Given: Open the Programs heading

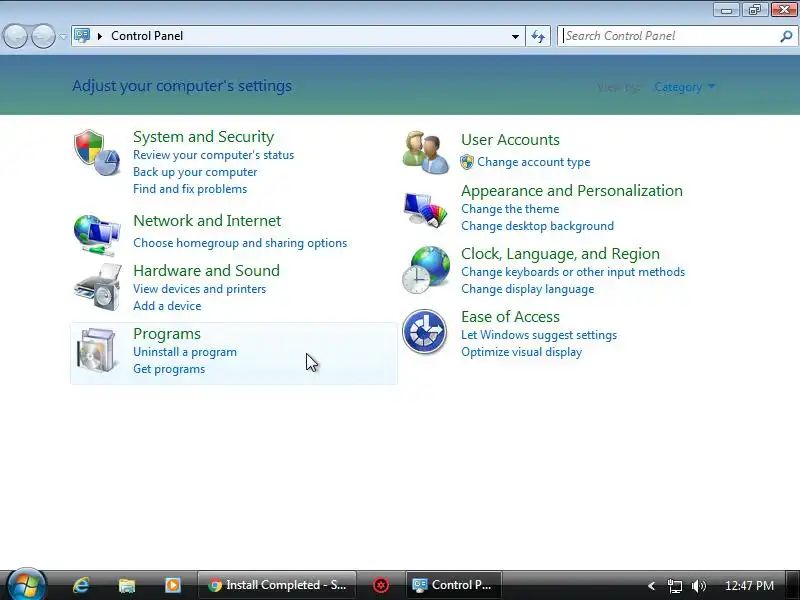Looking at the screenshot, I should click(x=167, y=334).
